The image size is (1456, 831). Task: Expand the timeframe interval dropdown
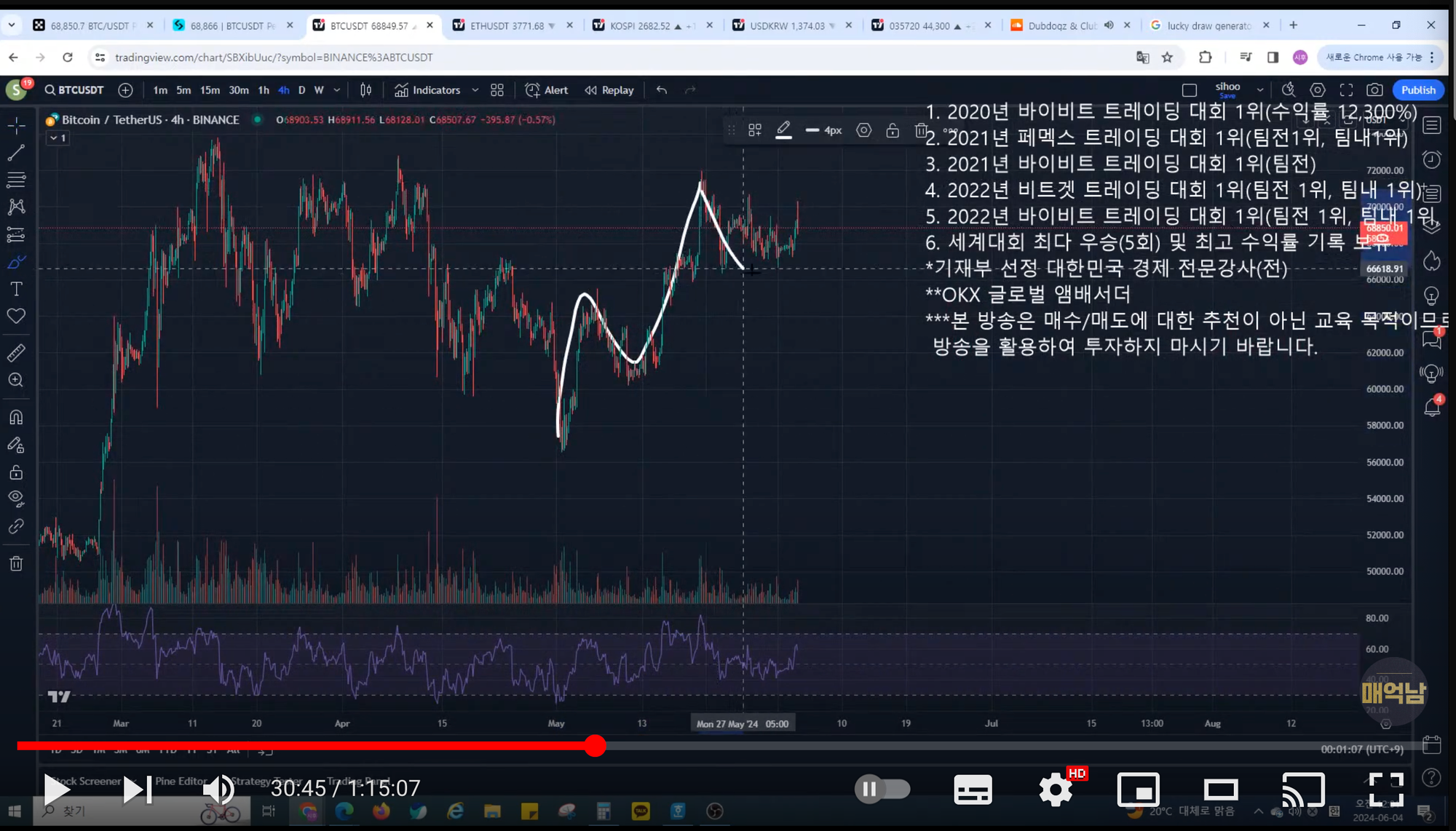pyautogui.click(x=336, y=90)
